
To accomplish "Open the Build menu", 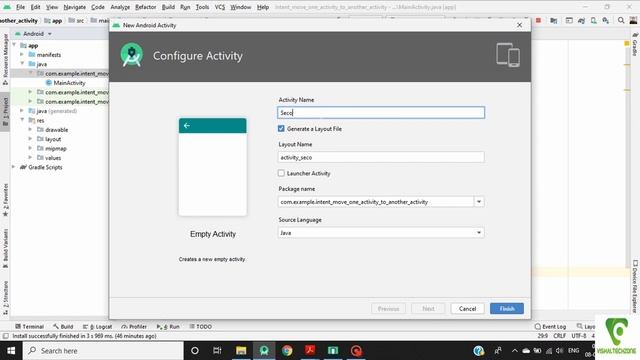I will tap(168, 7).
